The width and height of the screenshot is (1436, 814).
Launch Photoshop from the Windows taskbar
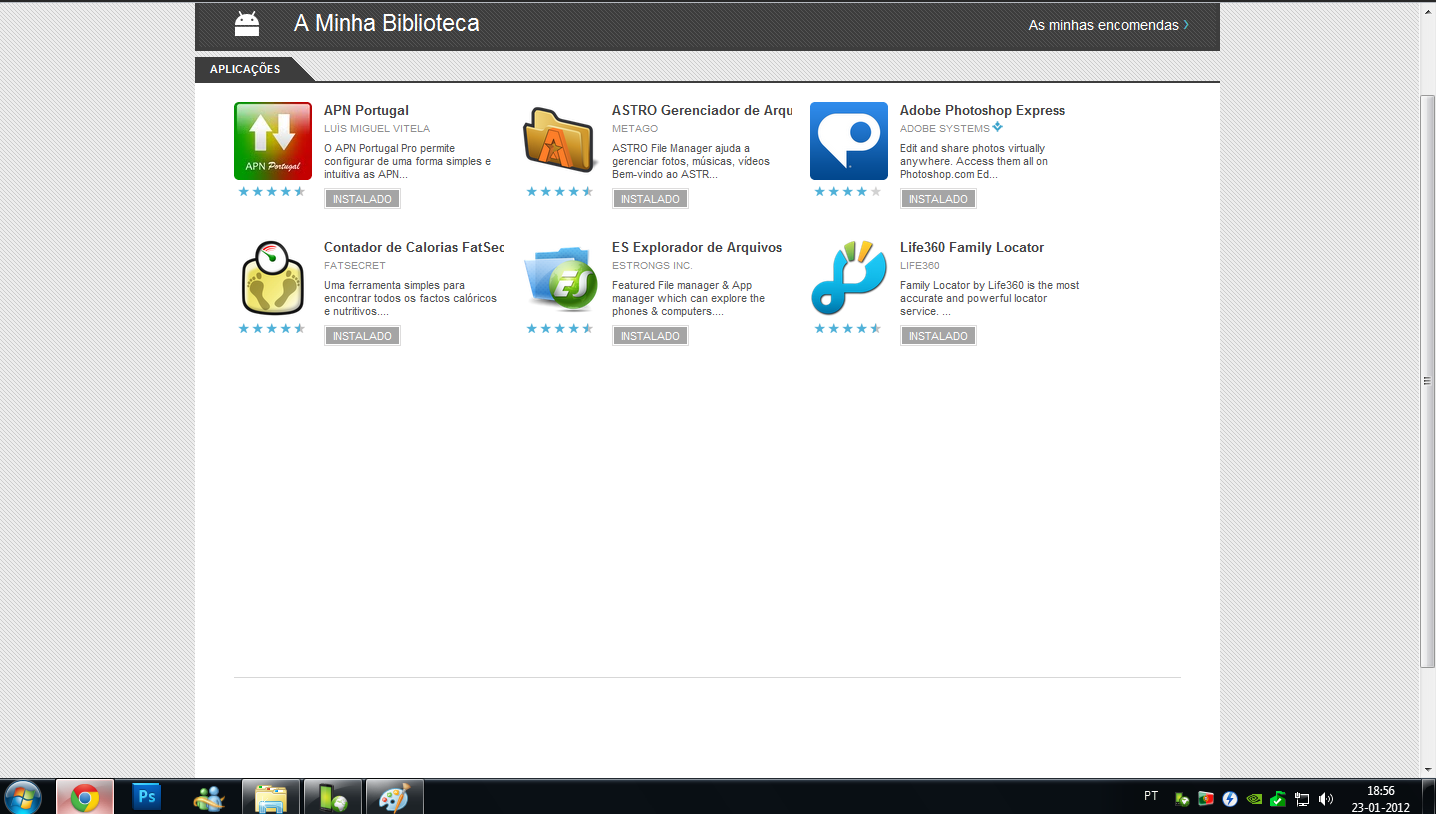(x=147, y=797)
